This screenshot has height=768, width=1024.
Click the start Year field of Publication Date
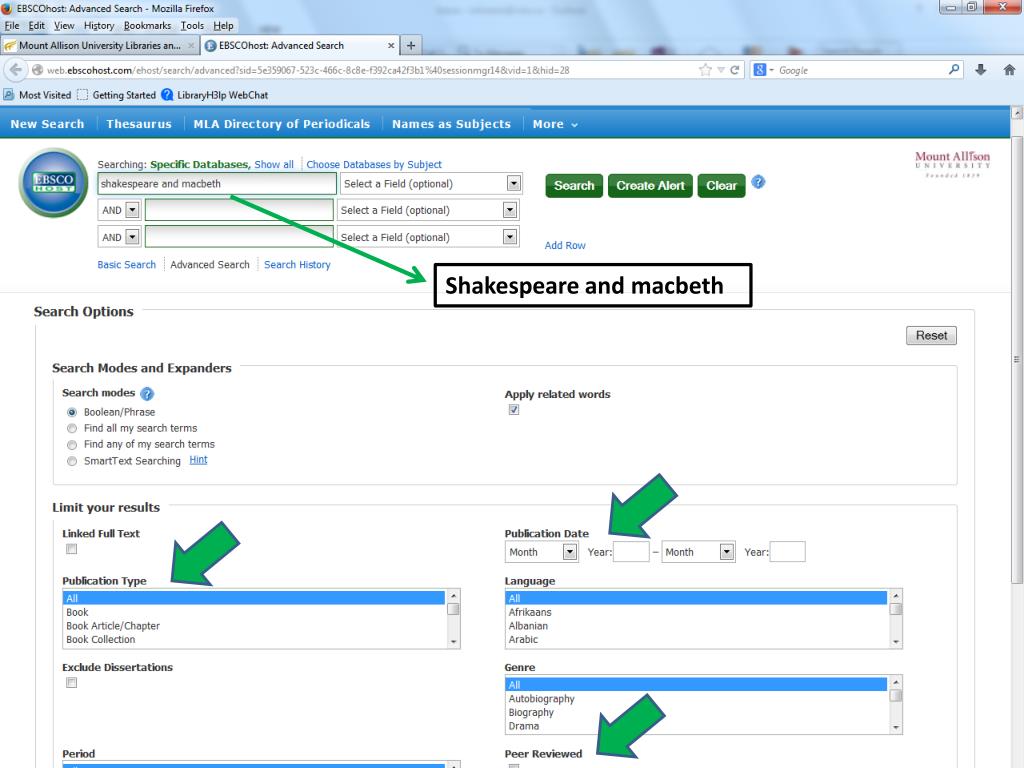point(631,552)
